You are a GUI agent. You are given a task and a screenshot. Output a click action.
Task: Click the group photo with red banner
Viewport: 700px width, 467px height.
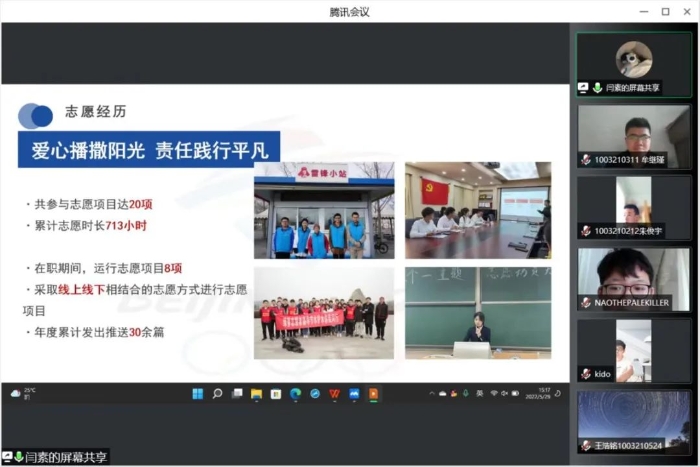[324, 313]
